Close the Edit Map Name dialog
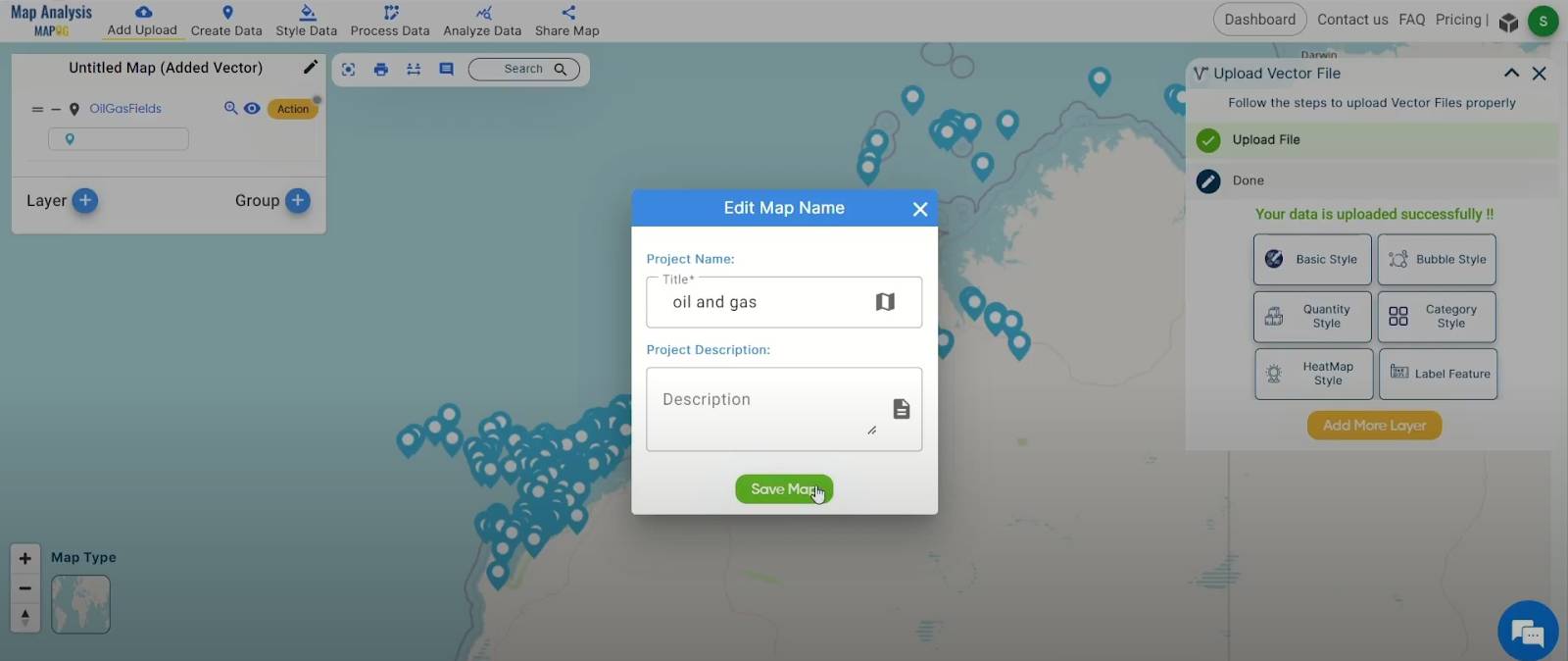The width and height of the screenshot is (1568, 661). coord(920,209)
